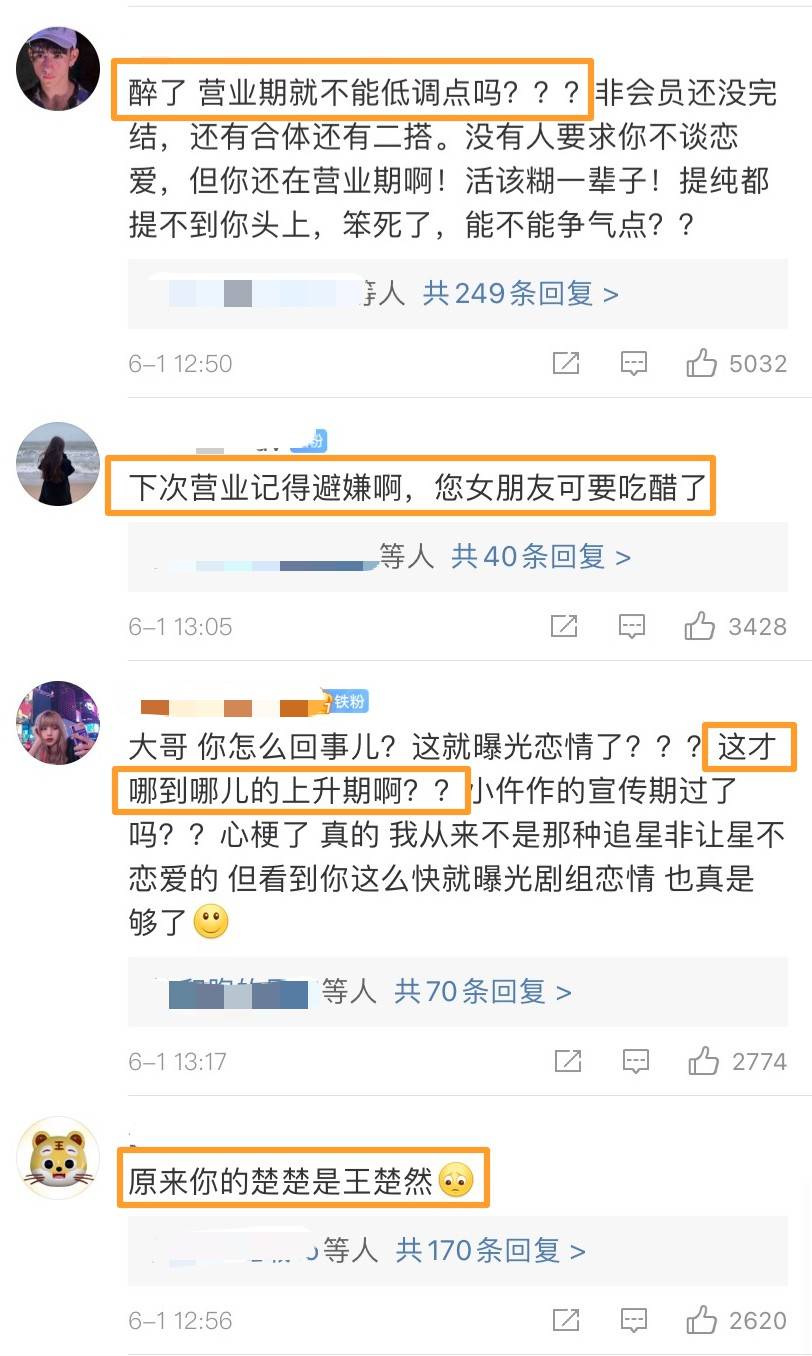This screenshot has width=812, height=1356.
Task: Tap the reply icon on the 6-1 13:17 comment
Action: tap(635, 1060)
